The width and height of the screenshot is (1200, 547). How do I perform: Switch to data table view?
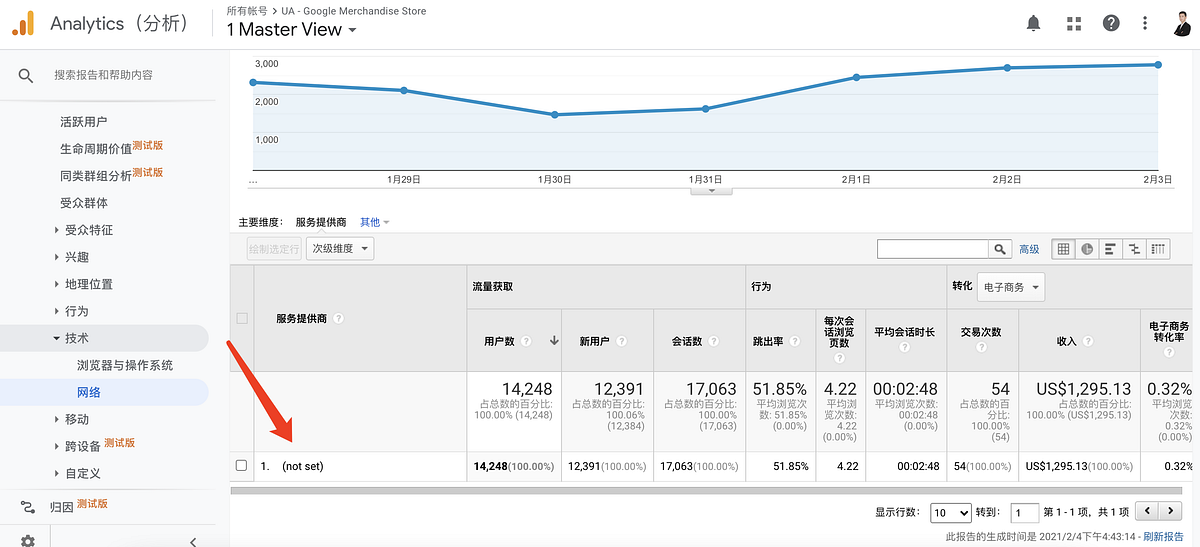[1064, 249]
